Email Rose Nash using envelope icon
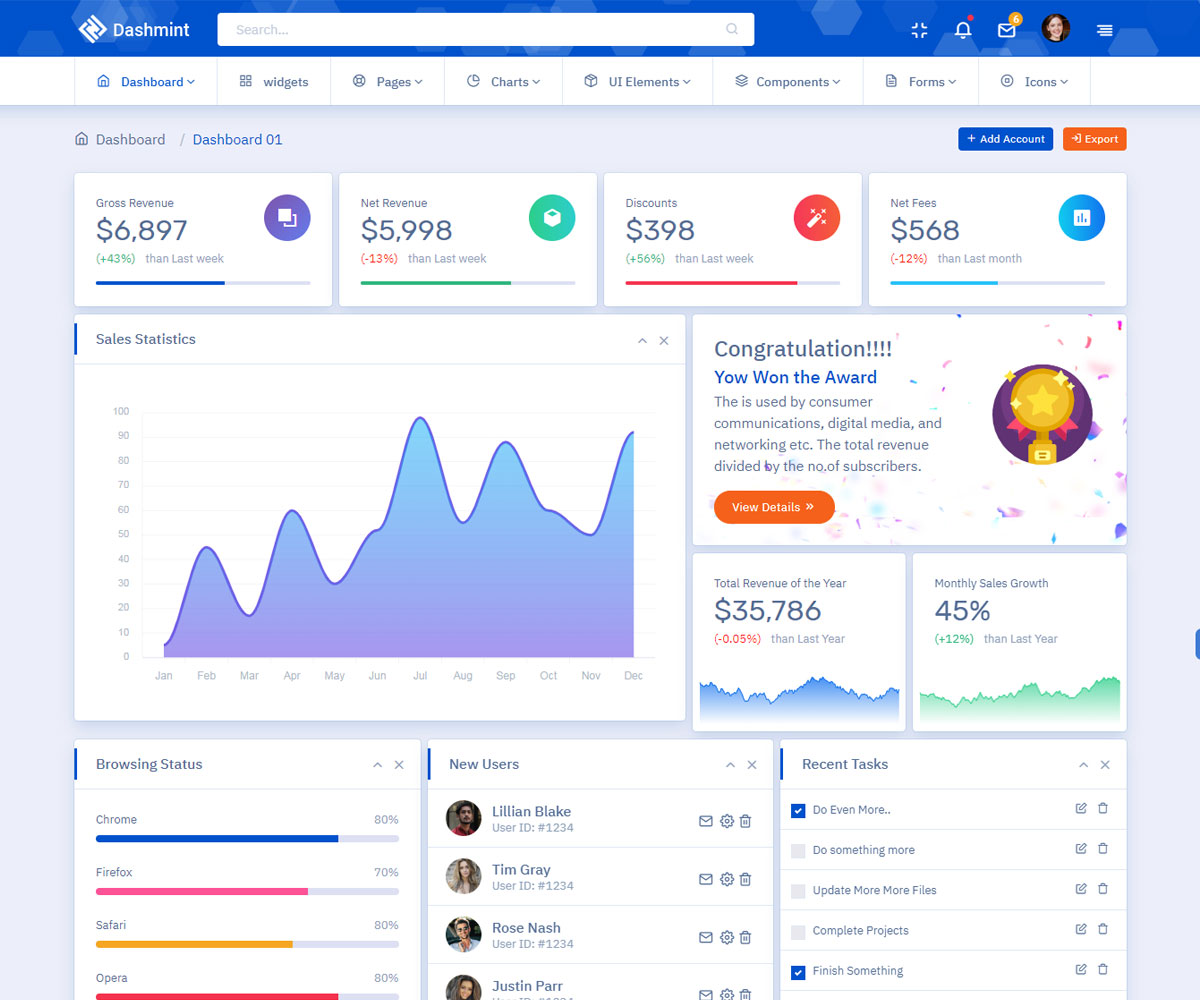Image resolution: width=1200 pixels, height=1000 pixels. pyautogui.click(x=706, y=937)
